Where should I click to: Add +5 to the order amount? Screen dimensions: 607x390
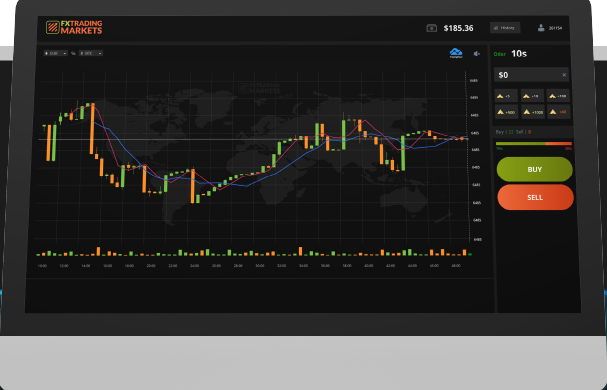tap(506, 96)
